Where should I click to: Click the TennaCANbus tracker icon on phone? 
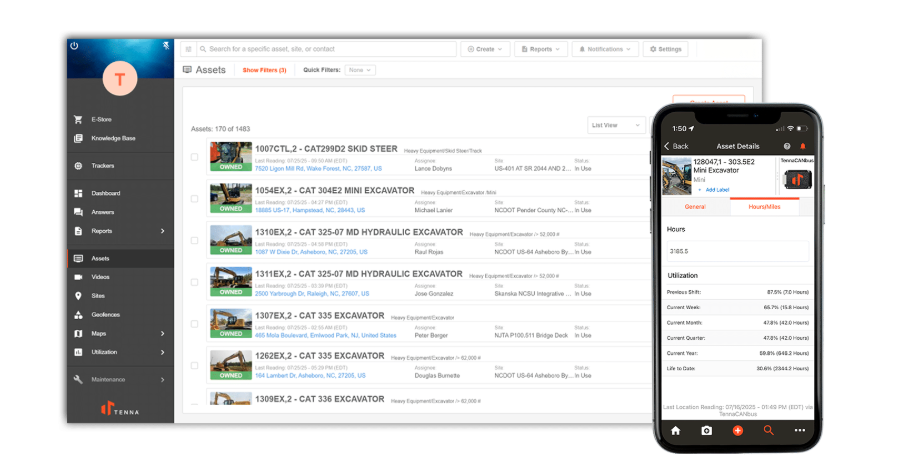pyautogui.click(x=797, y=180)
